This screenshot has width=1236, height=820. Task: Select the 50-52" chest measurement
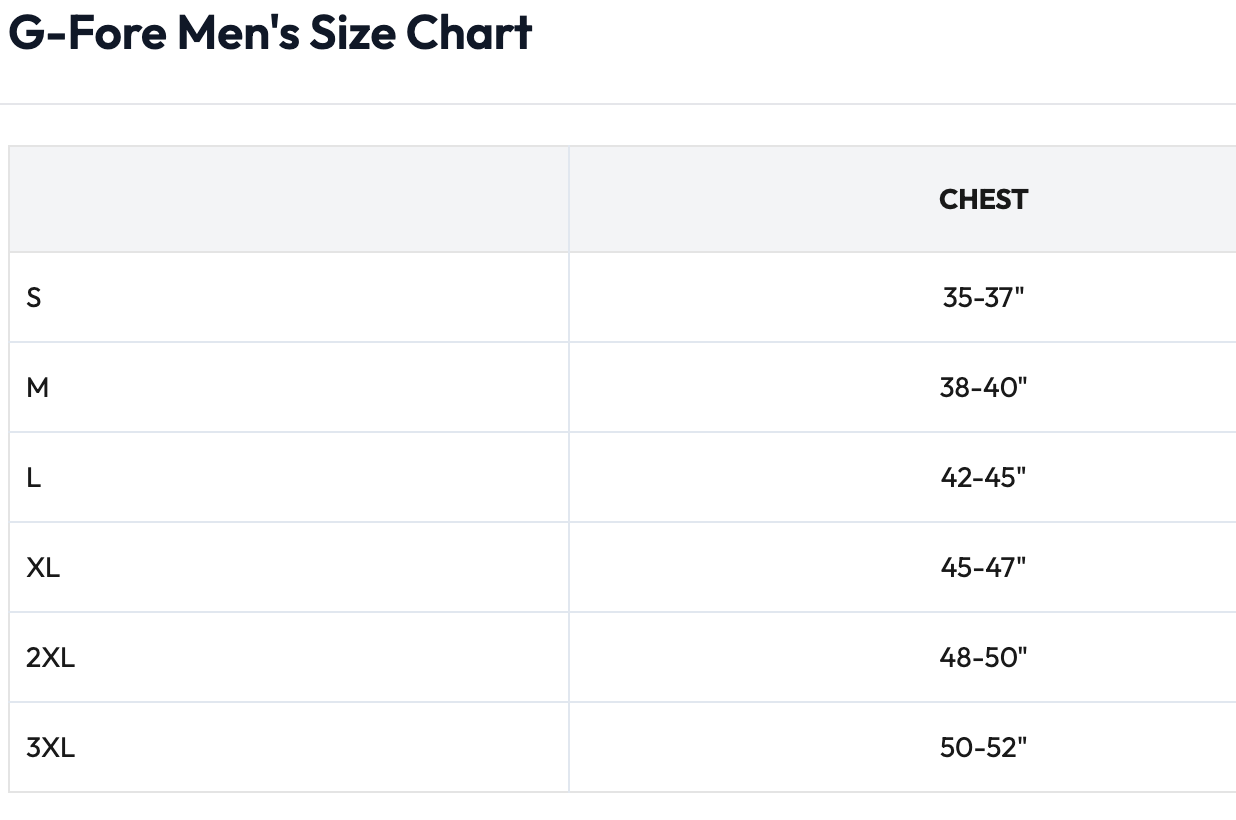click(983, 747)
